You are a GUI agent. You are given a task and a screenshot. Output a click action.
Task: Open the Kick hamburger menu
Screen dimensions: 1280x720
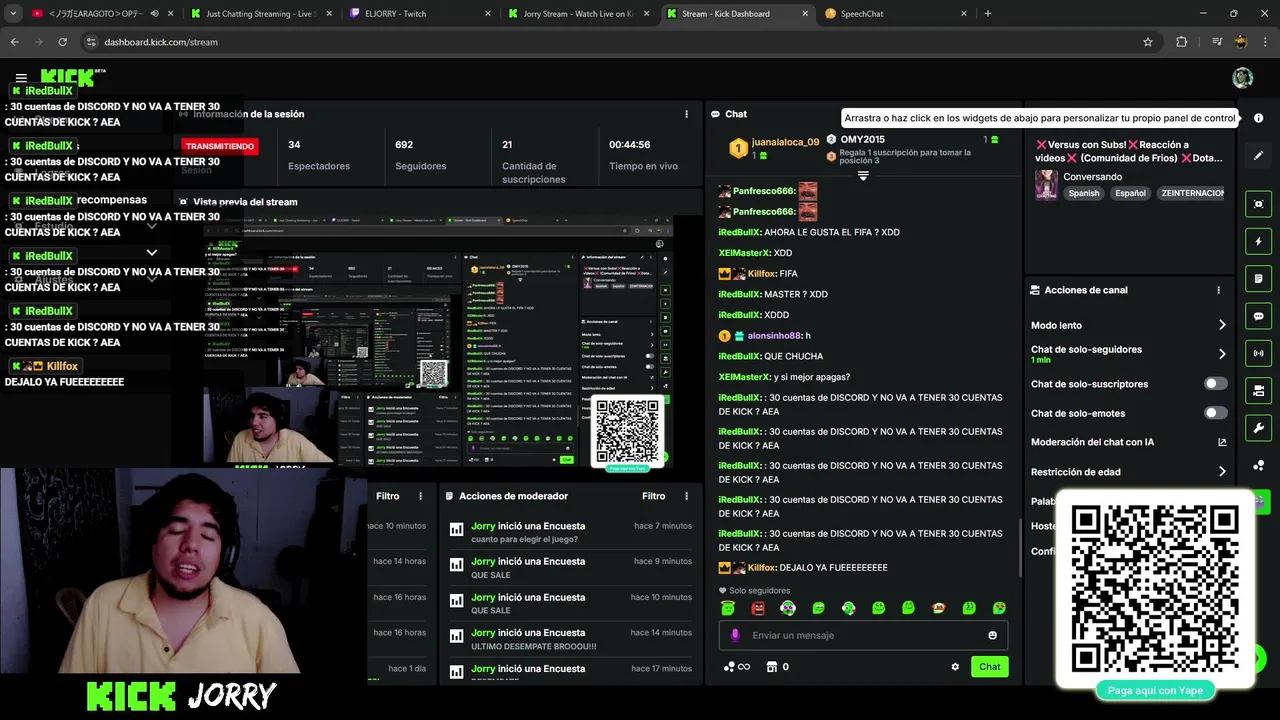tap(21, 78)
